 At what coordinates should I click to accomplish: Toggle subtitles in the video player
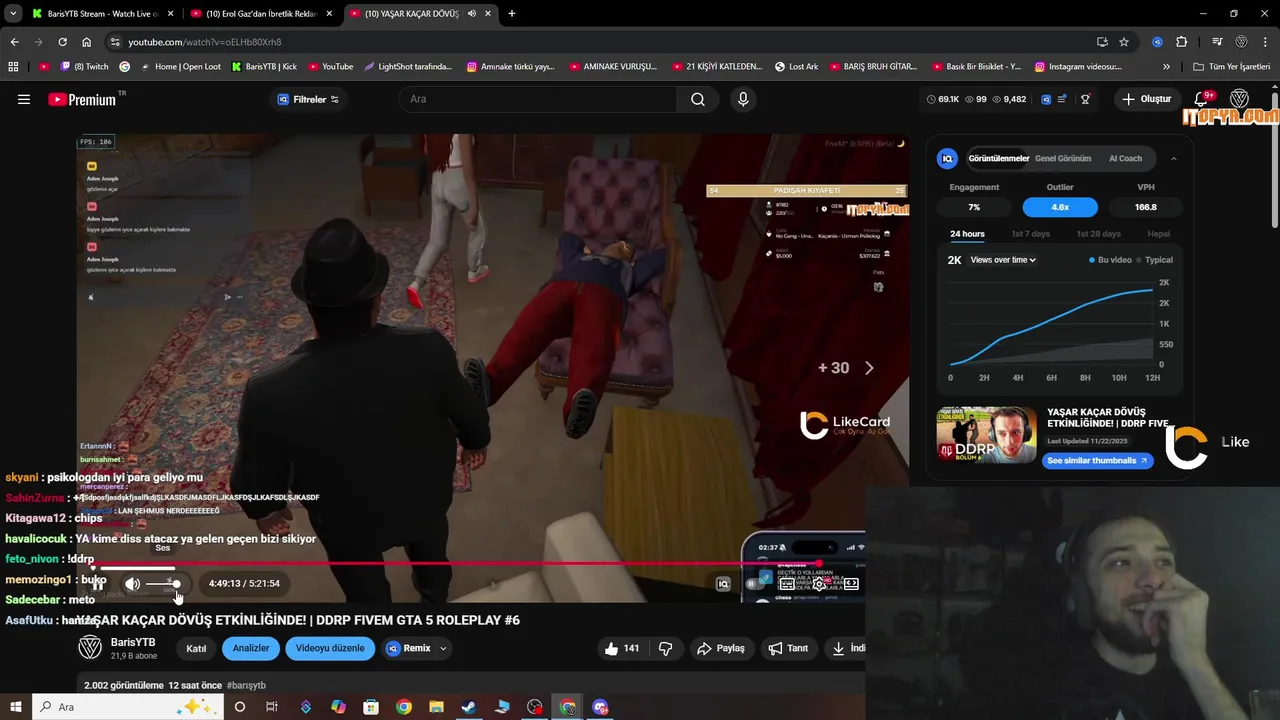tap(787, 584)
